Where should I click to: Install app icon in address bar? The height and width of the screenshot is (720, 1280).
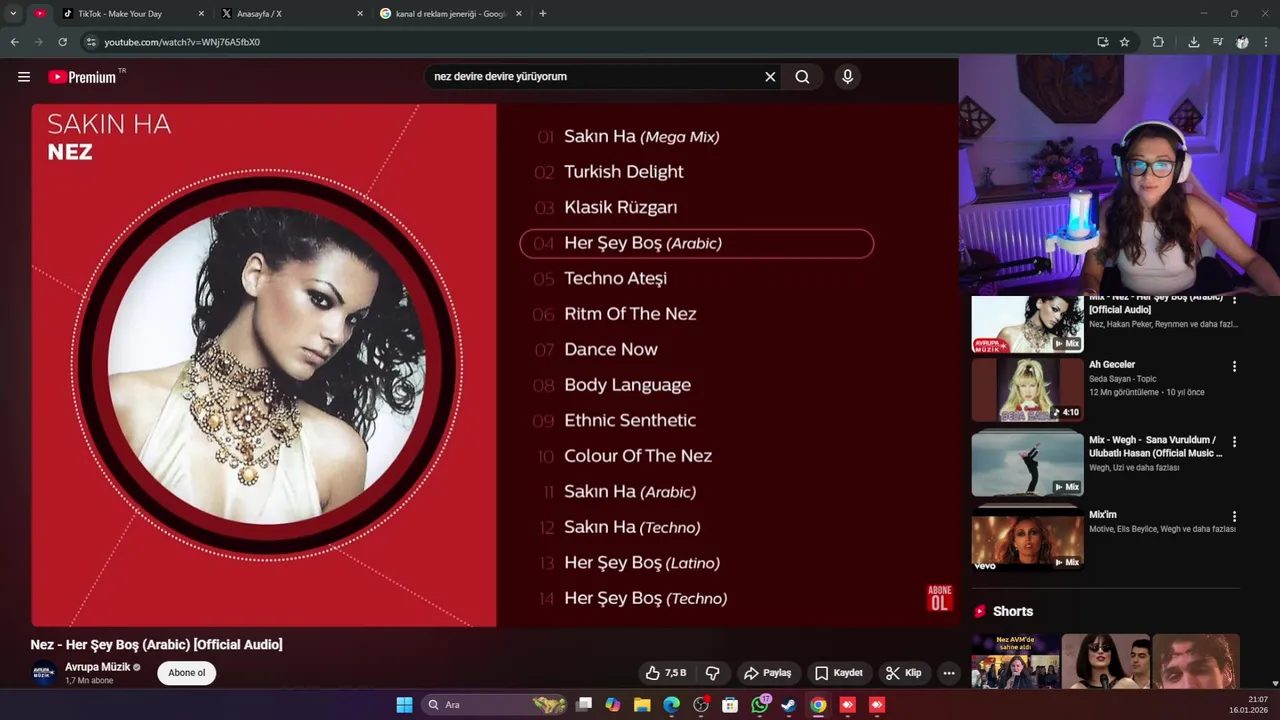coord(1102,42)
